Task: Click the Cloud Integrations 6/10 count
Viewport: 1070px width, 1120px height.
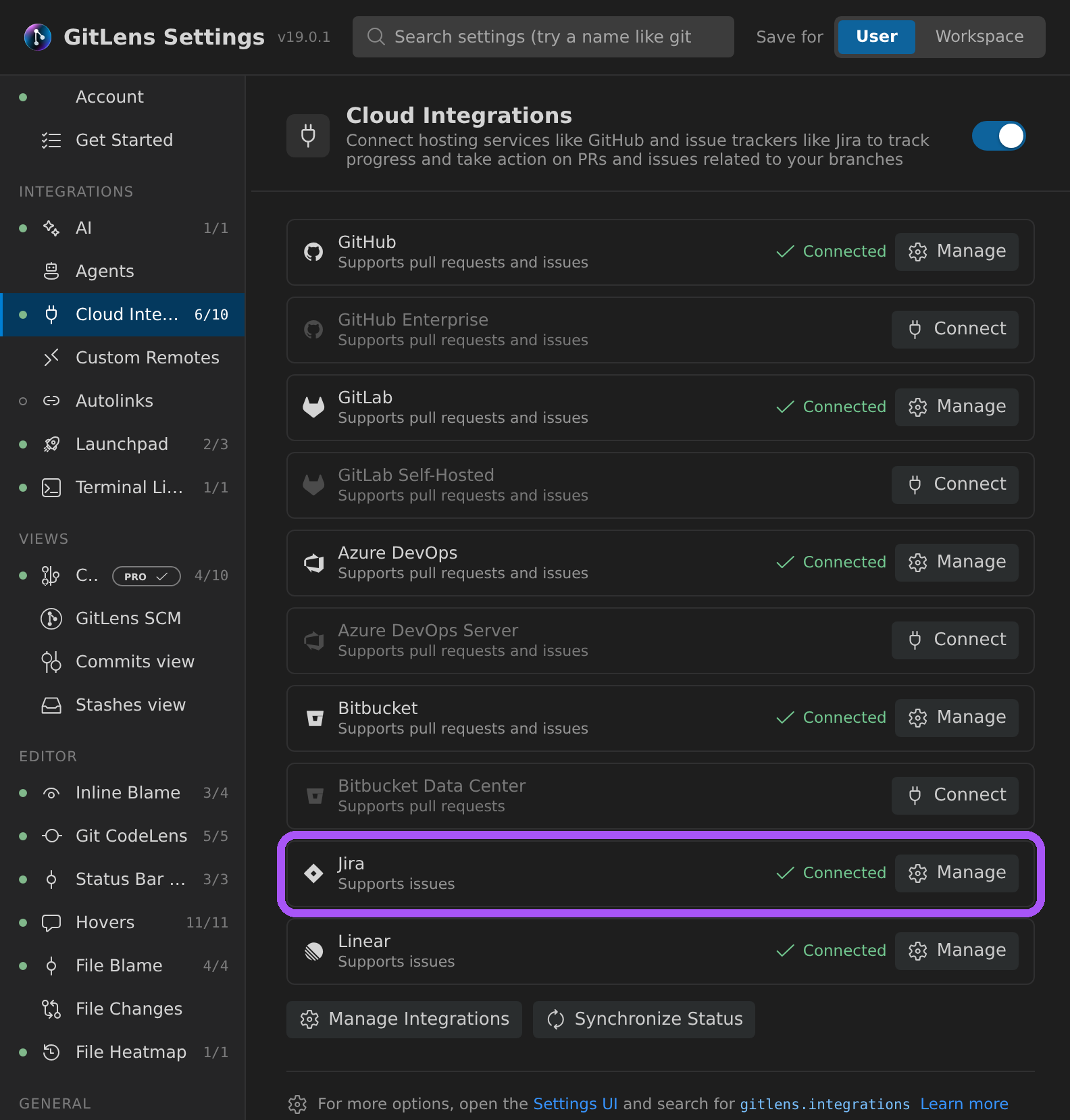Action: point(211,315)
